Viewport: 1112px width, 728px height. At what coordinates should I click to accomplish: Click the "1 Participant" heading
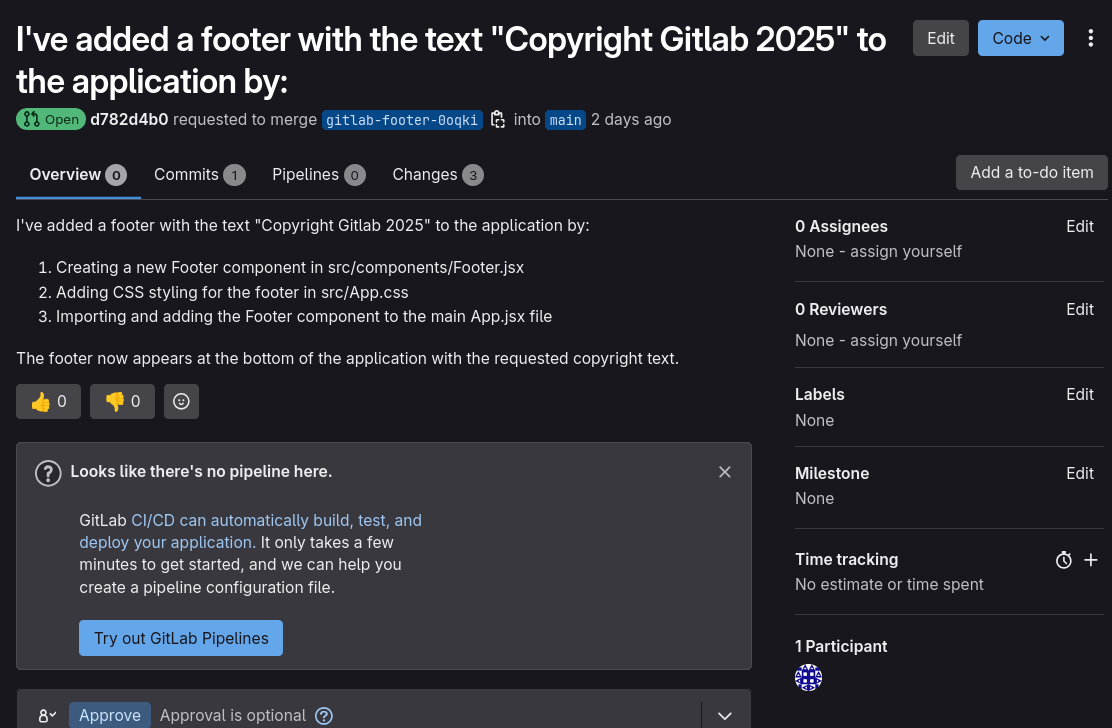841,646
